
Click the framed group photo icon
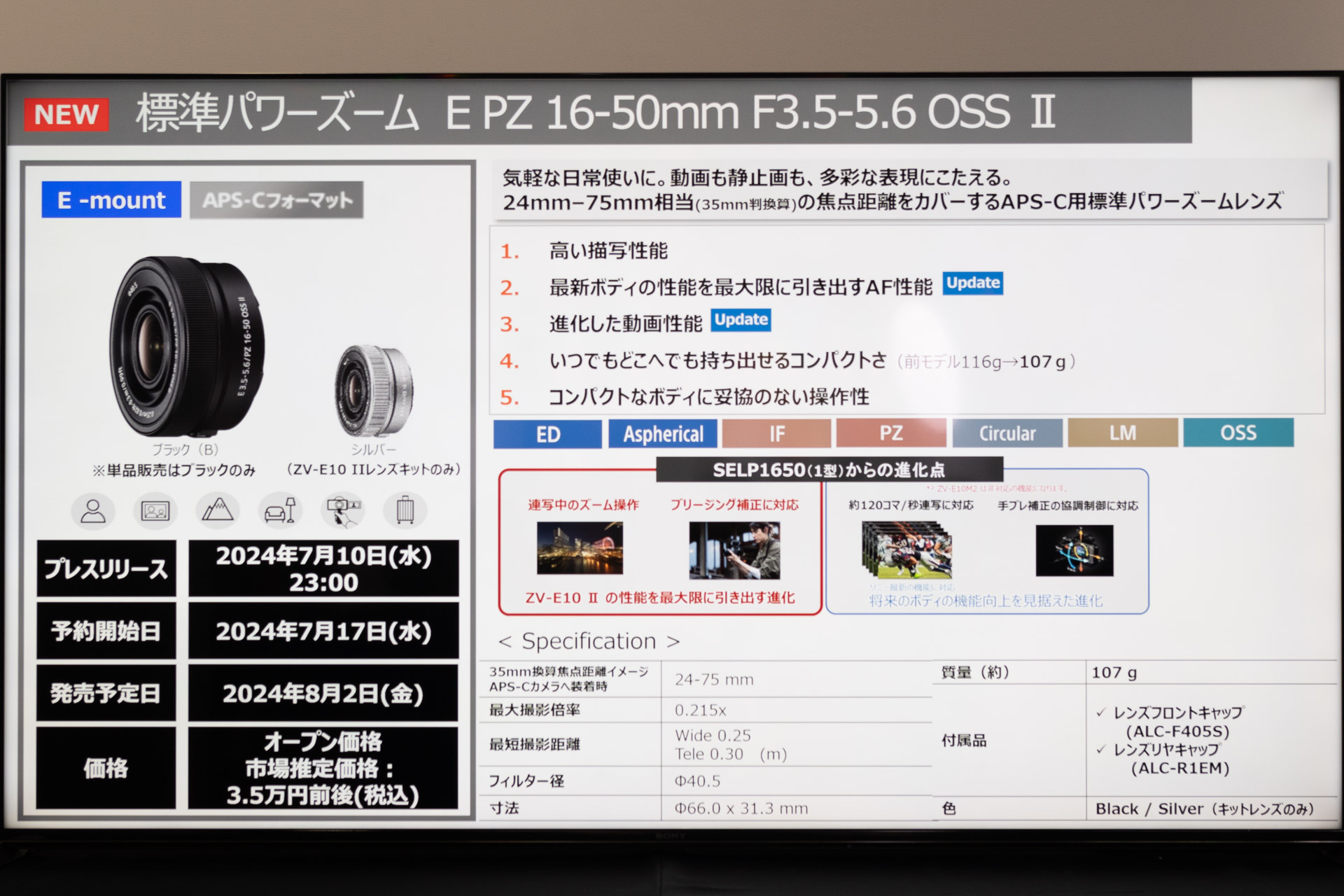click(x=155, y=510)
